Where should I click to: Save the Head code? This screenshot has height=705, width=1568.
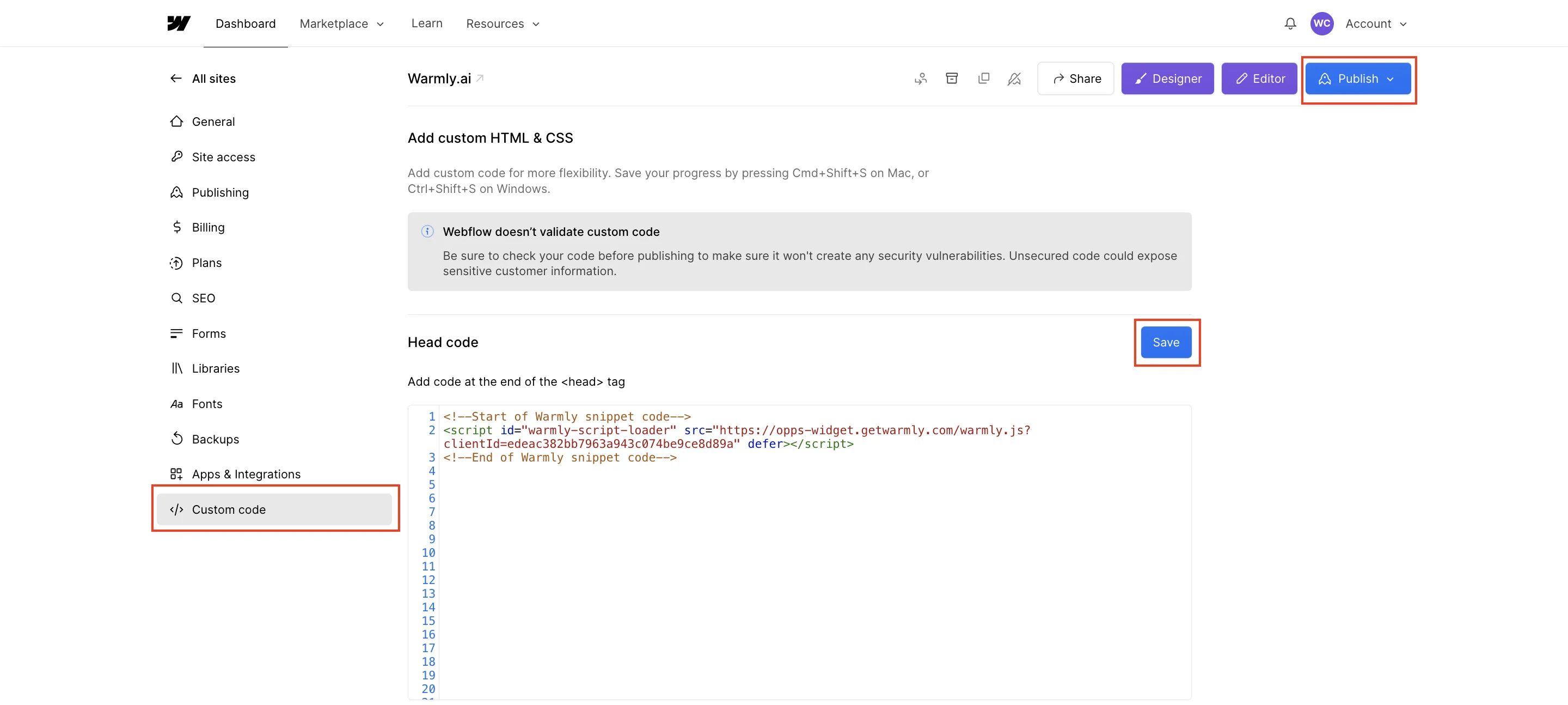(x=1166, y=342)
